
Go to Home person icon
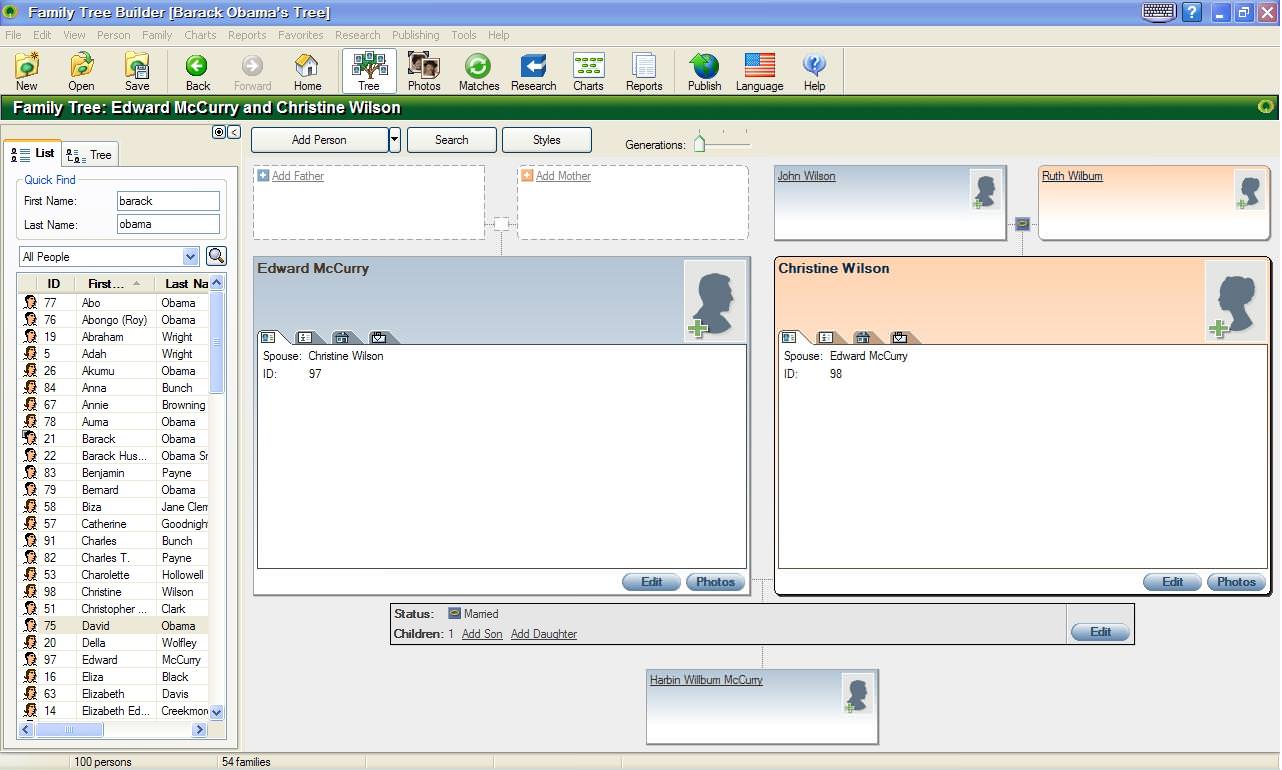(307, 72)
